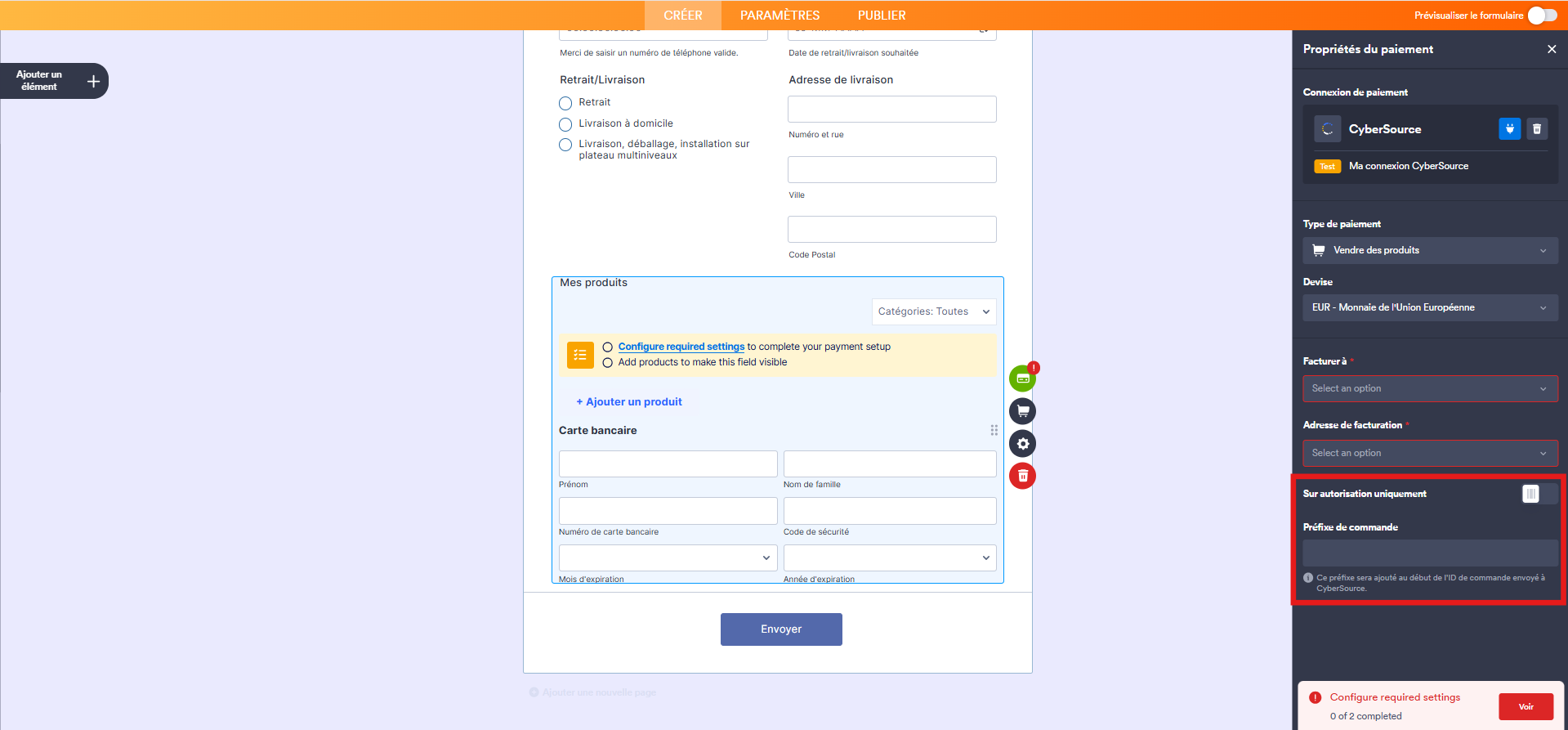Click Préfixe de commande input field
Screen dimensions: 1568x730
[x=1430, y=553]
